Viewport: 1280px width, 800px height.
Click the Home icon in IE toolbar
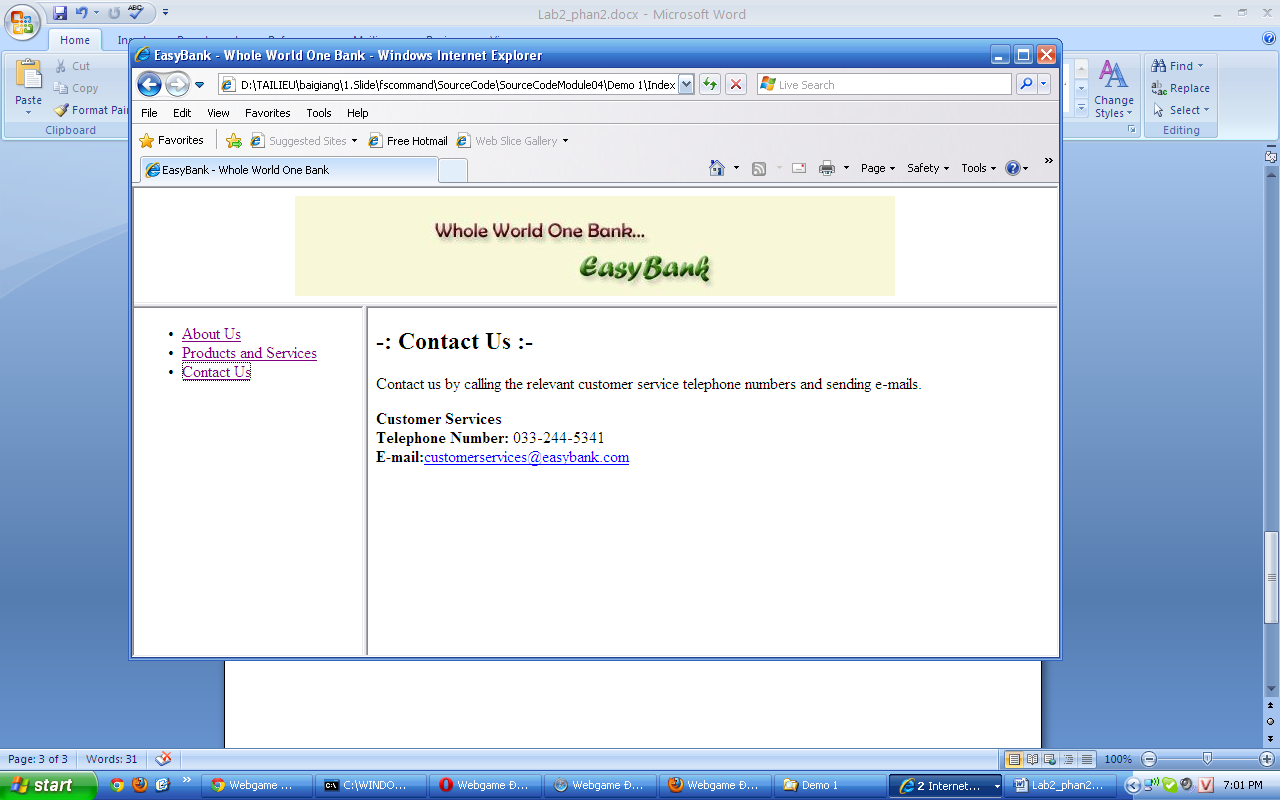pos(716,168)
